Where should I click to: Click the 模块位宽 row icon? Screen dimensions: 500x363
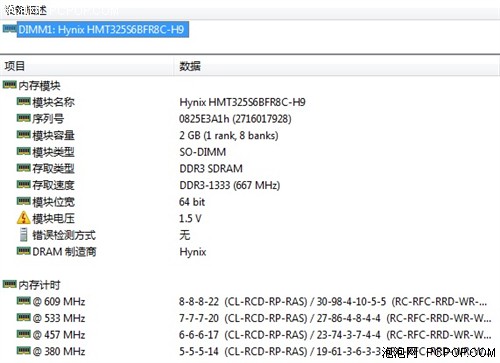(24, 201)
